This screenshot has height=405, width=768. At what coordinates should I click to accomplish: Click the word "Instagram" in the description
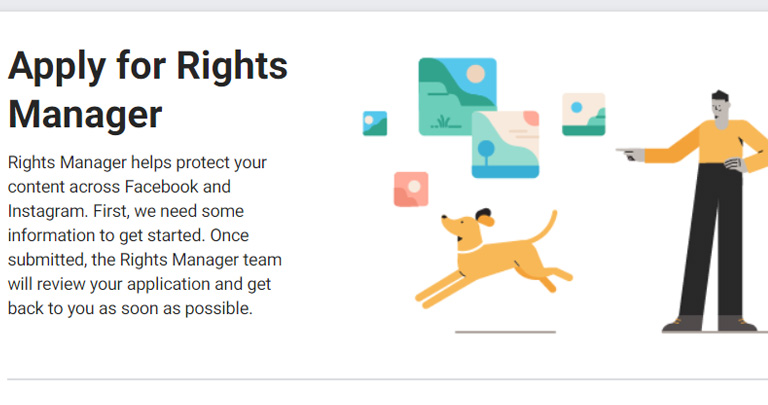click(44, 211)
